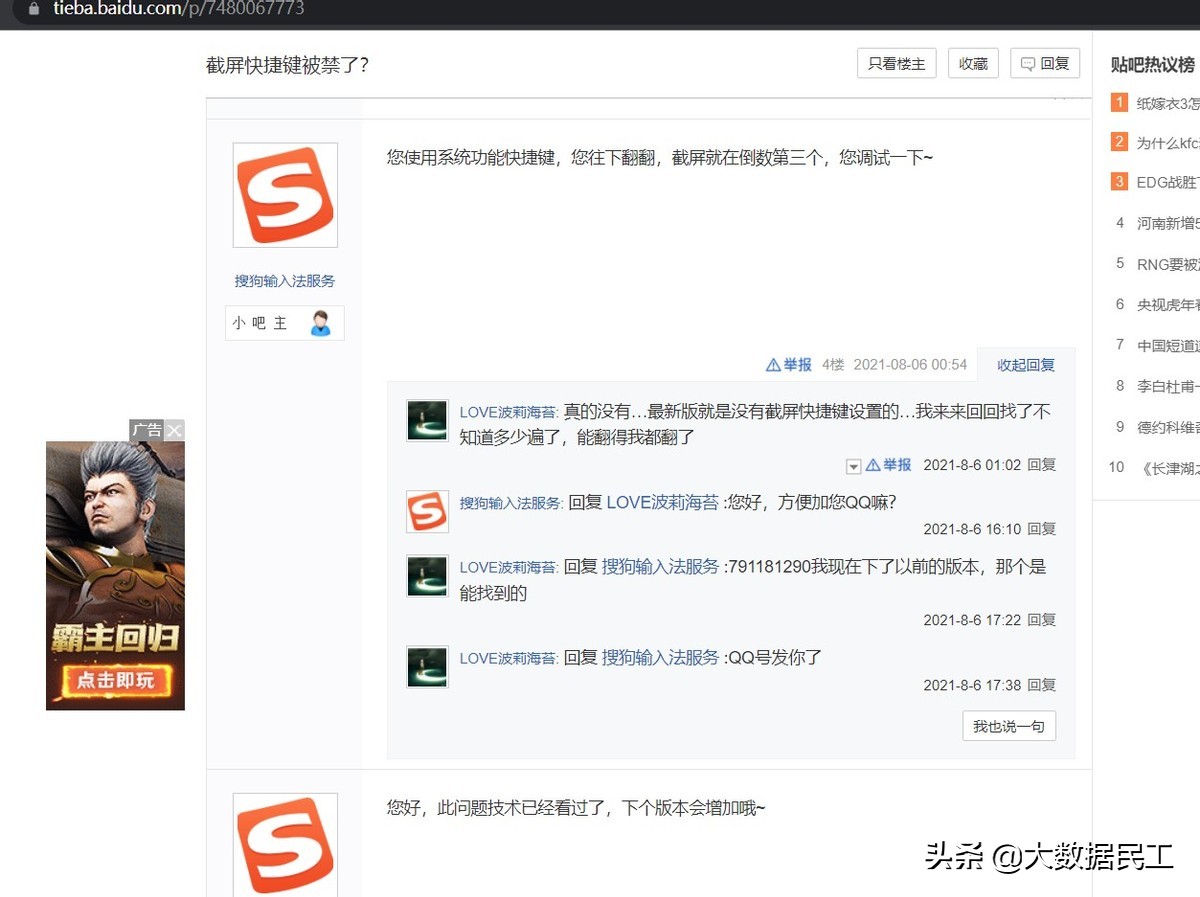Open the dropdown arrow next to inline 举报
The height and width of the screenshot is (897, 1200).
[x=853, y=465]
